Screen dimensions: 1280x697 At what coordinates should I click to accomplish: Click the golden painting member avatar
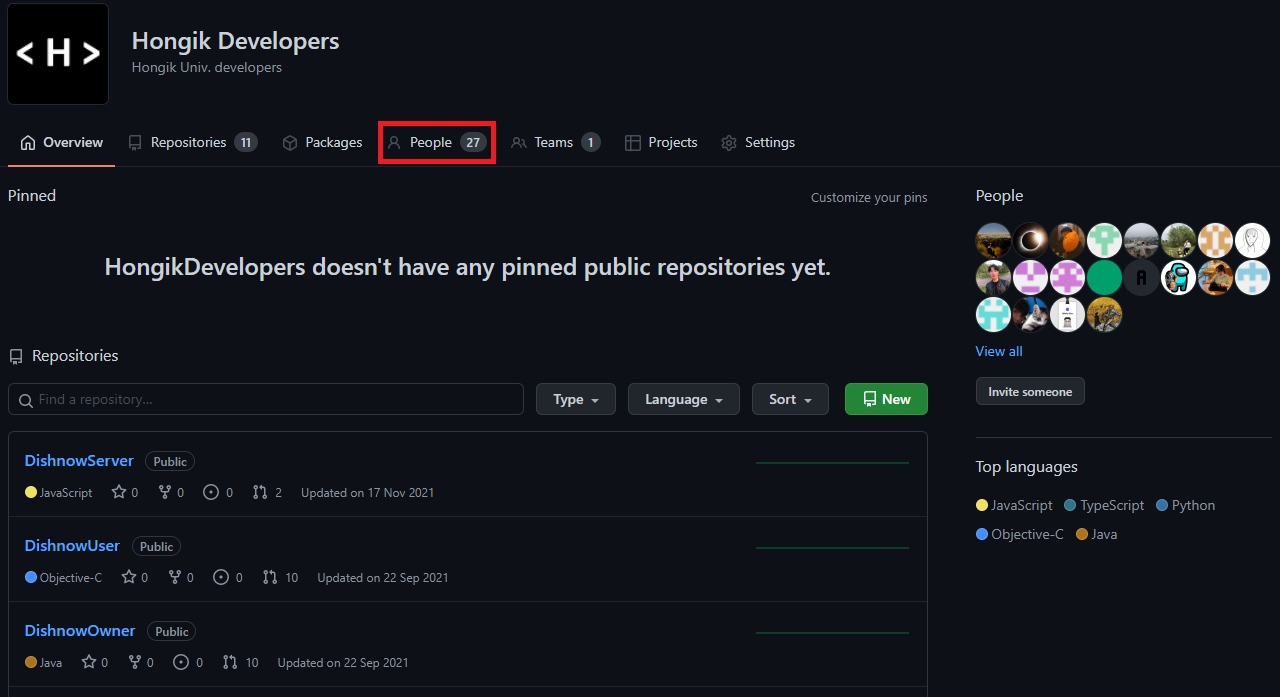[x=1104, y=314]
